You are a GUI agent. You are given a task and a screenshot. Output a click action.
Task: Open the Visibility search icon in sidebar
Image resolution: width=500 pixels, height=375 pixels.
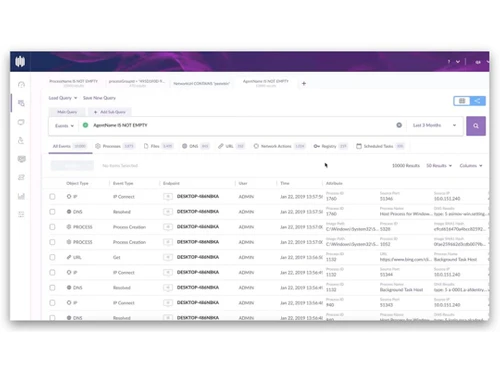click(x=21, y=103)
